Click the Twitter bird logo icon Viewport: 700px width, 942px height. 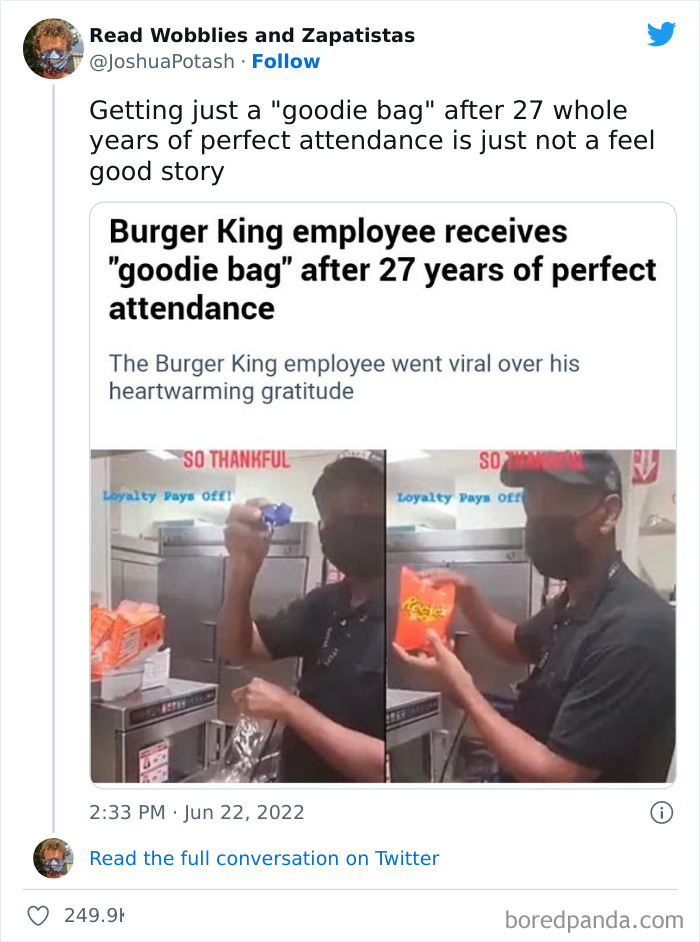point(662,34)
